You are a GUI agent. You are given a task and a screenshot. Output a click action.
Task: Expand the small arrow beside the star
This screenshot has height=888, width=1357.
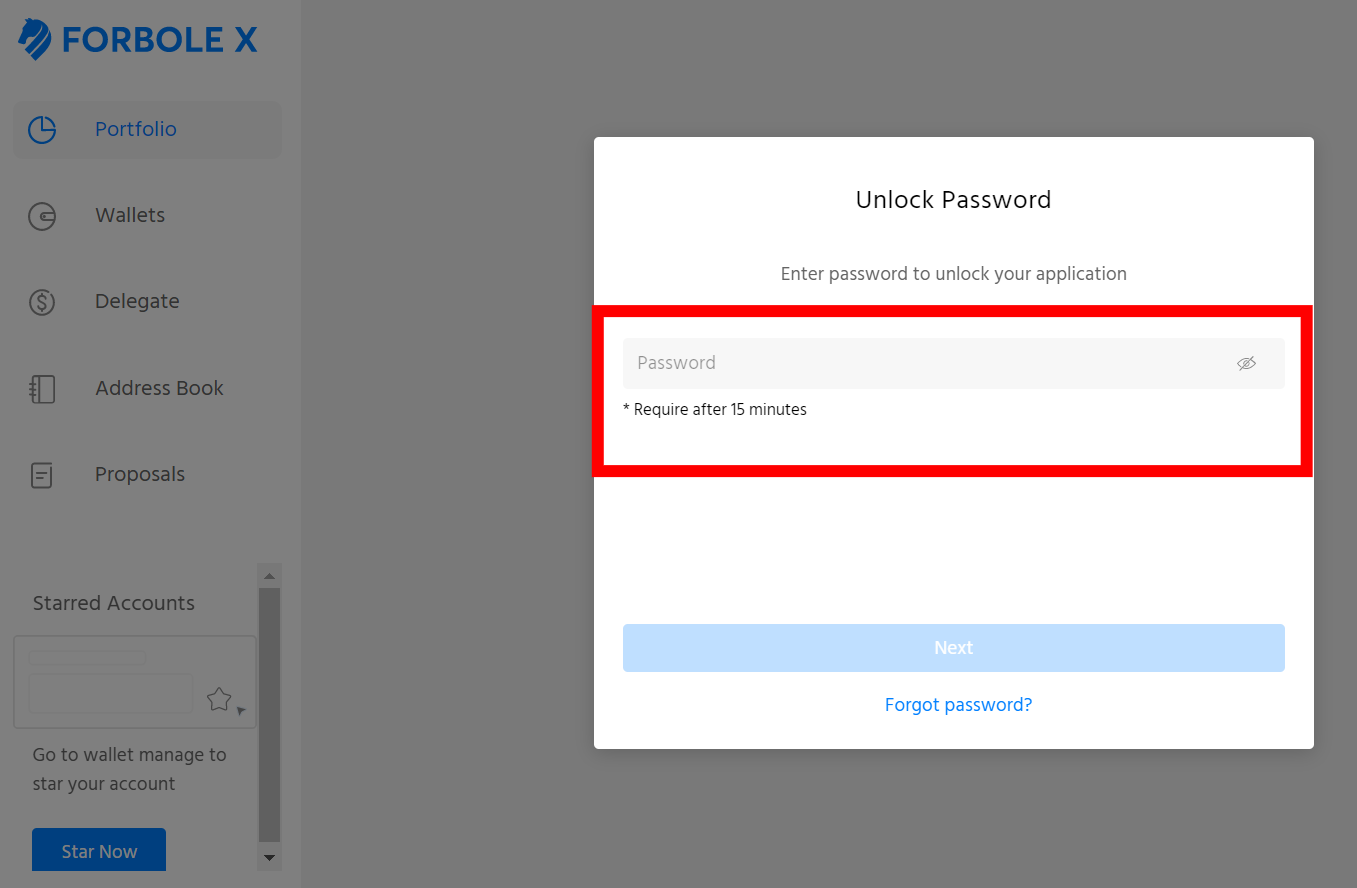point(241,711)
